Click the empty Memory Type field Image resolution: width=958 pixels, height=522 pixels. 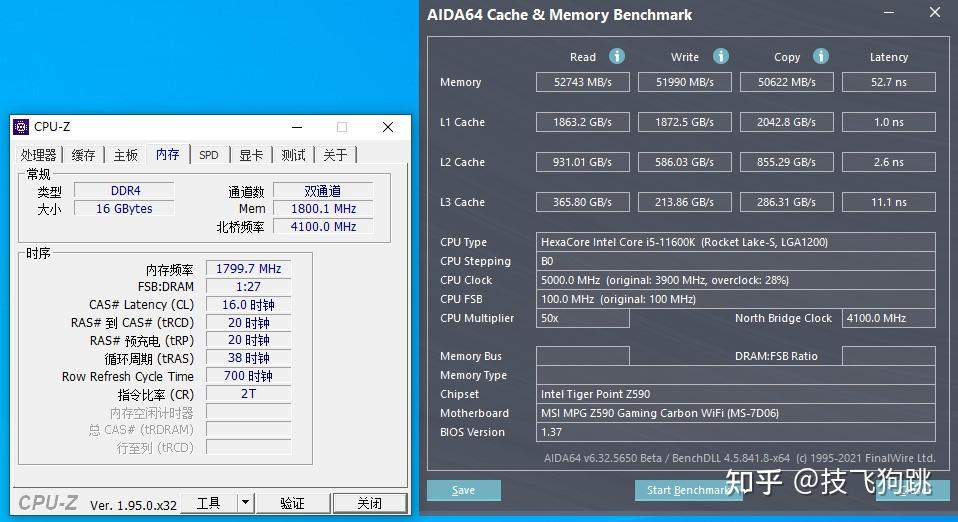[736, 375]
